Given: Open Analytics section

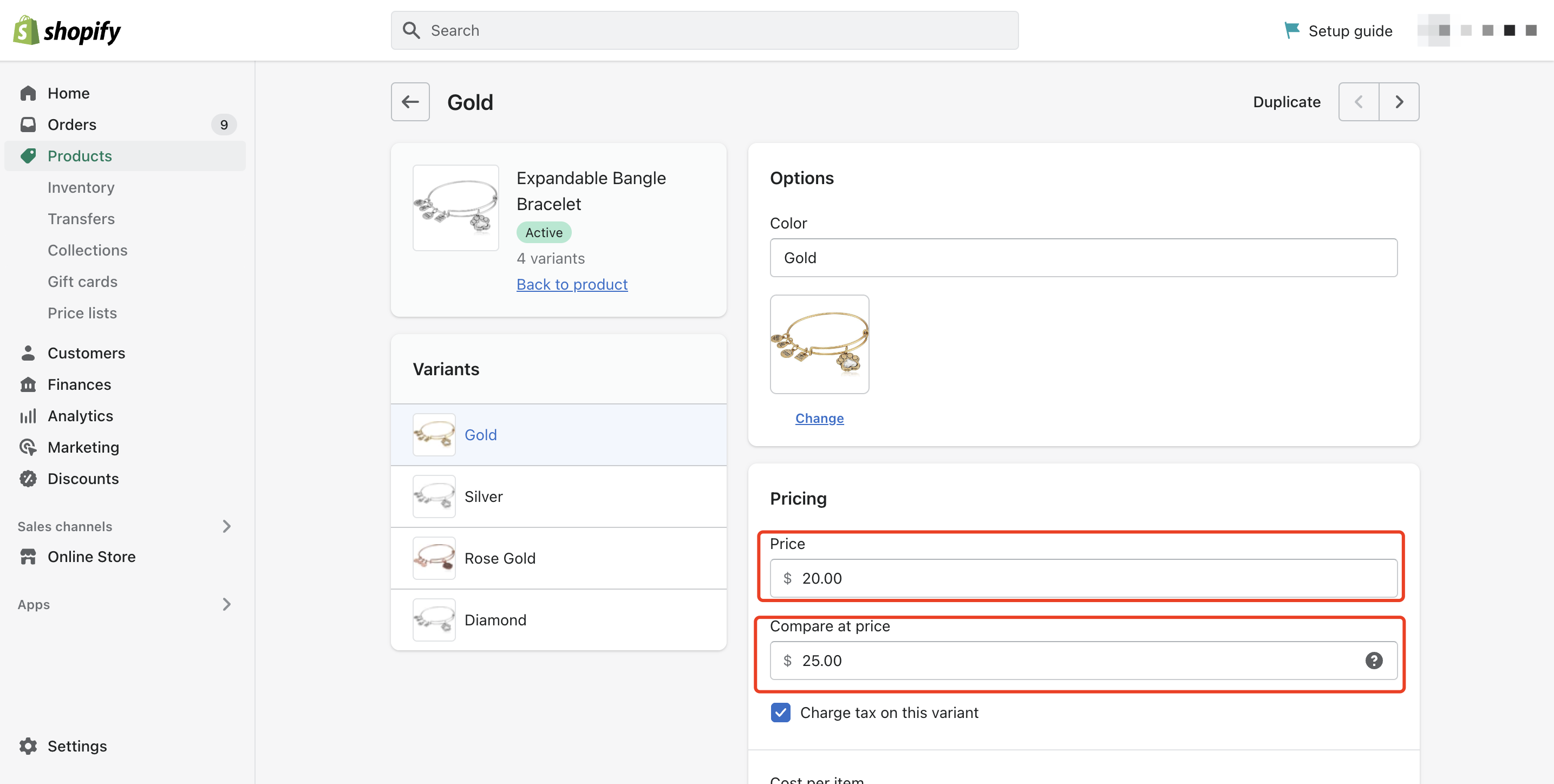Looking at the screenshot, I should coord(80,416).
